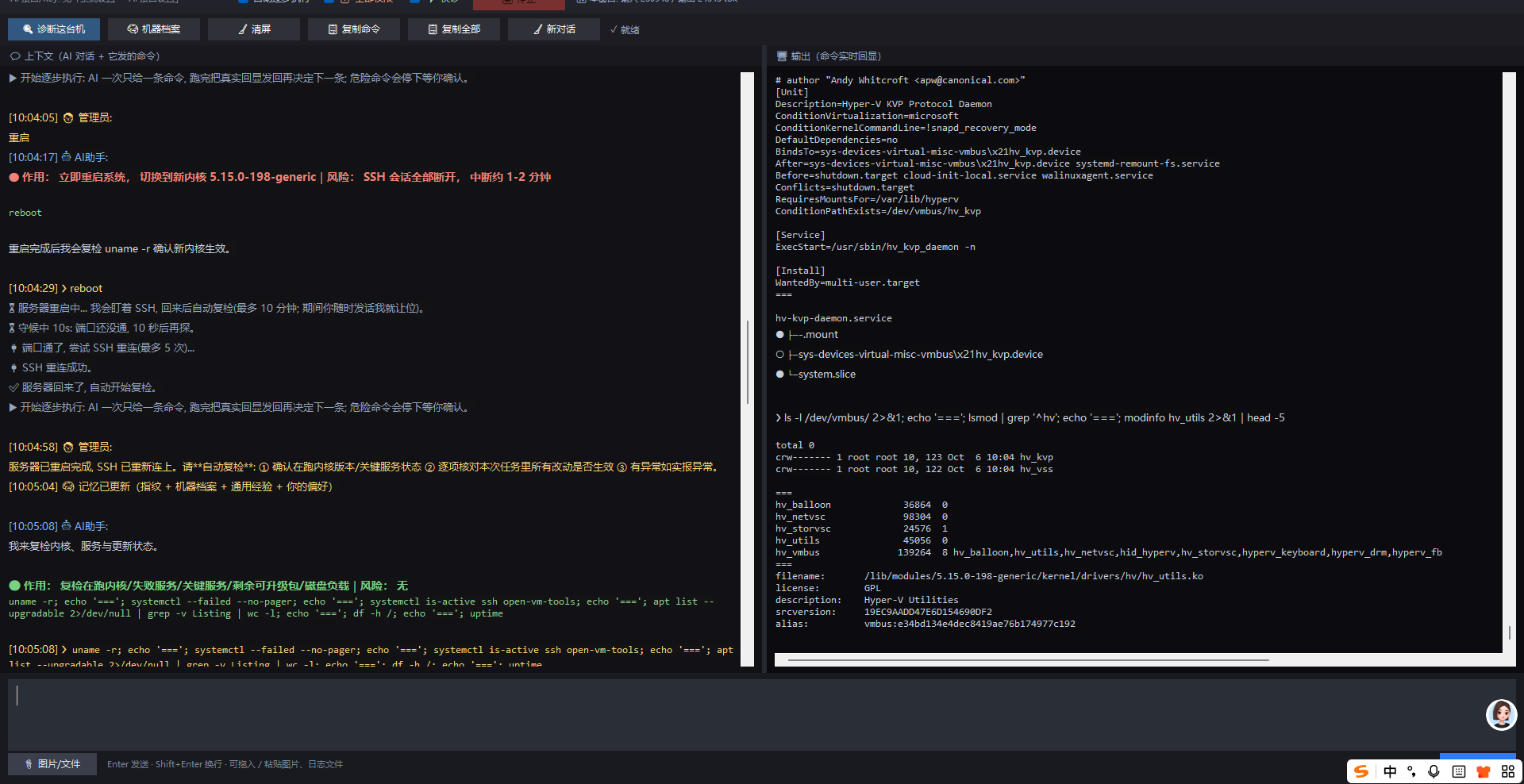
Task: Start a 新对话 new conversation
Action: pos(554,29)
